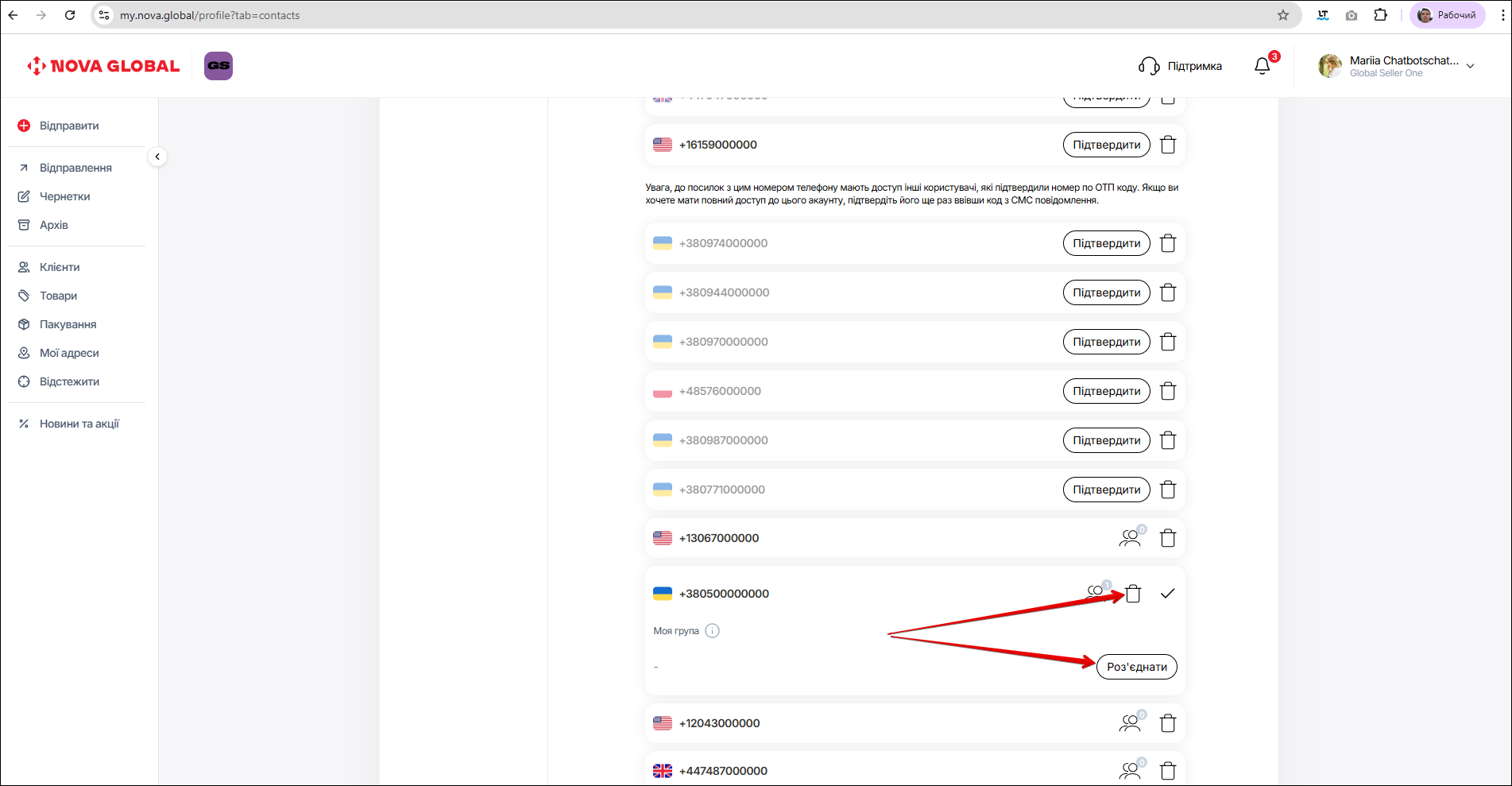
Task: Open group icon for +447487000000
Action: click(1131, 769)
